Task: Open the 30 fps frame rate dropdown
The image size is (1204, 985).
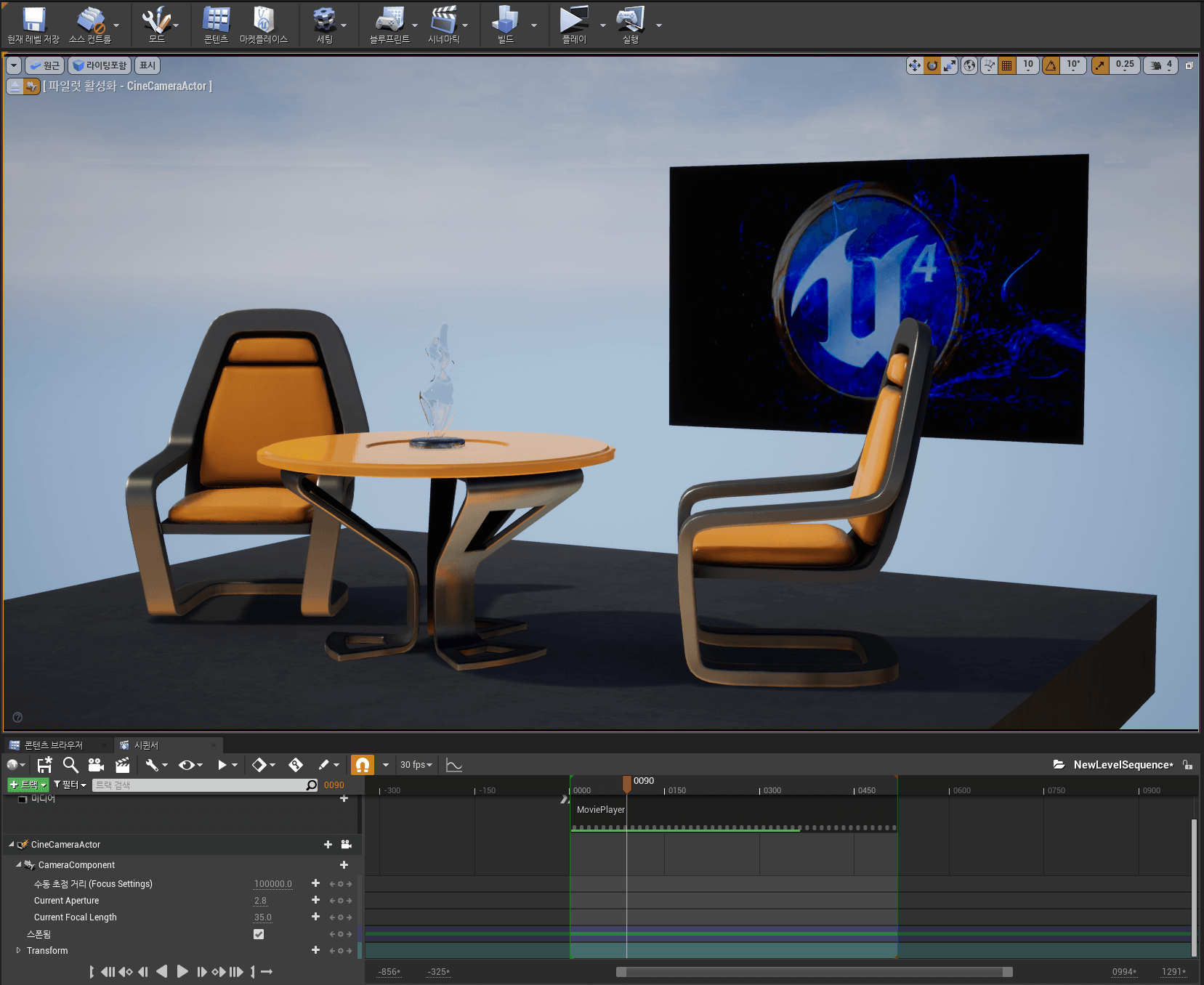Action: pos(416,765)
